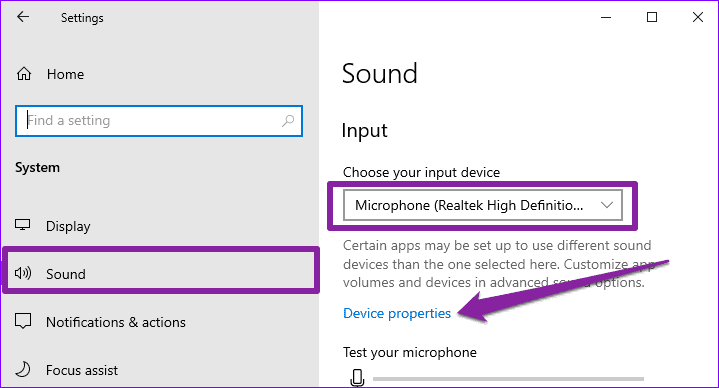The width and height of the screenshot is (719, 388).
Task: Click the microphone icon under test
Action: pos(357,378)
